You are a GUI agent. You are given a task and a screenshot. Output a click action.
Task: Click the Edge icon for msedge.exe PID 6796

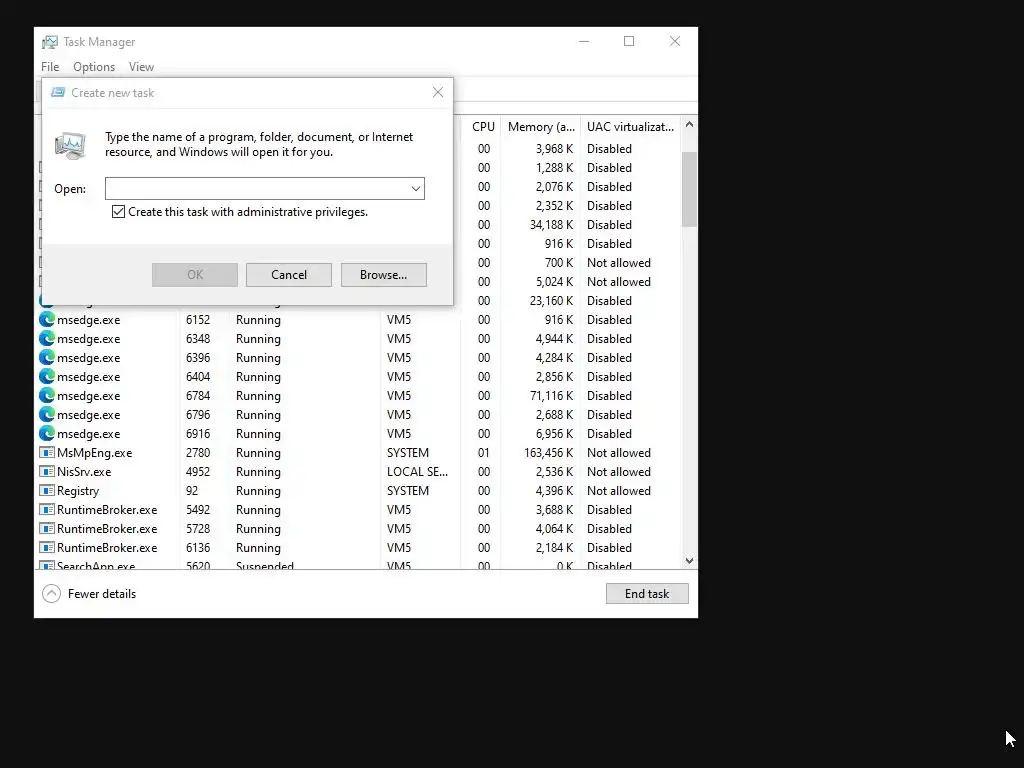(x=46, y=414)
